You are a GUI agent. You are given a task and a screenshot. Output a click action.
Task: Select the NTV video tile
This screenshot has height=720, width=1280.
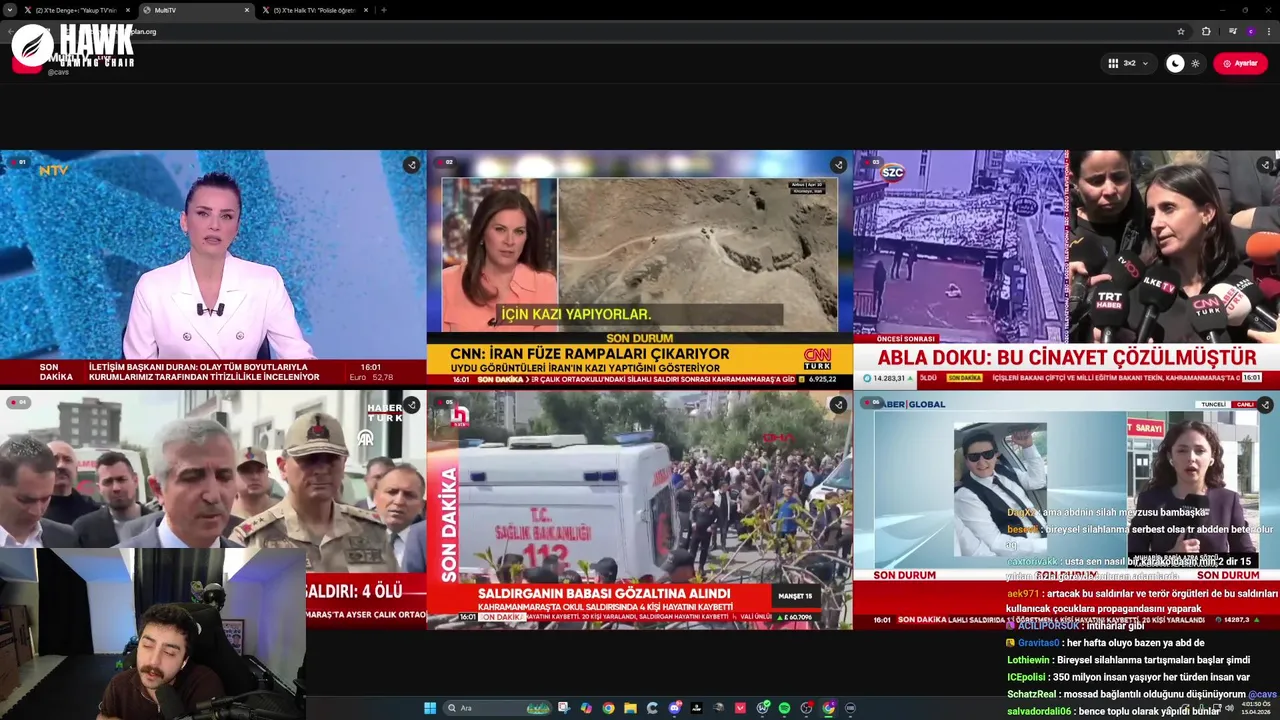pos(213,268)
